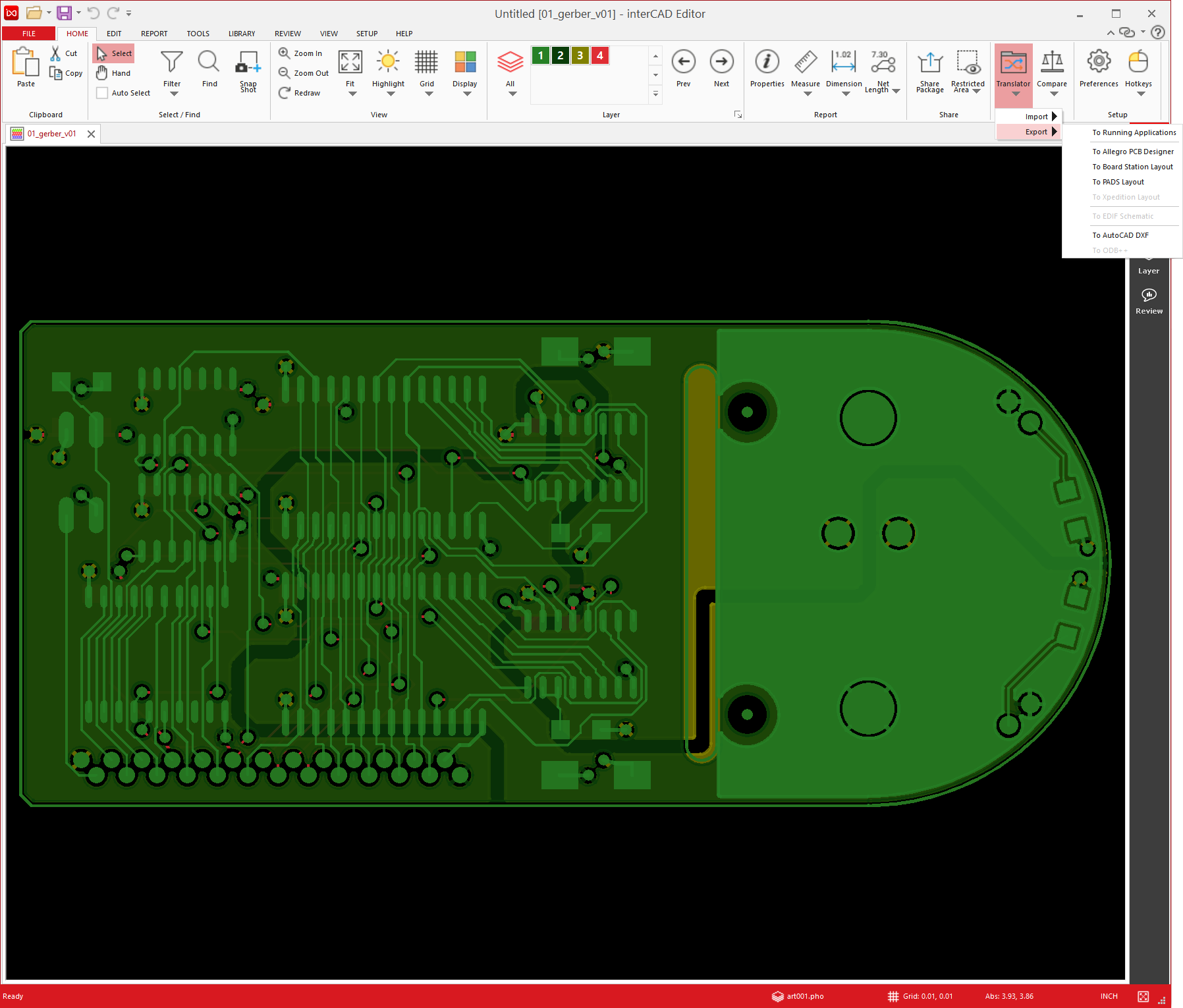
Task: Expand the Fit dropdown arrow
Action: tap(352, 94)
